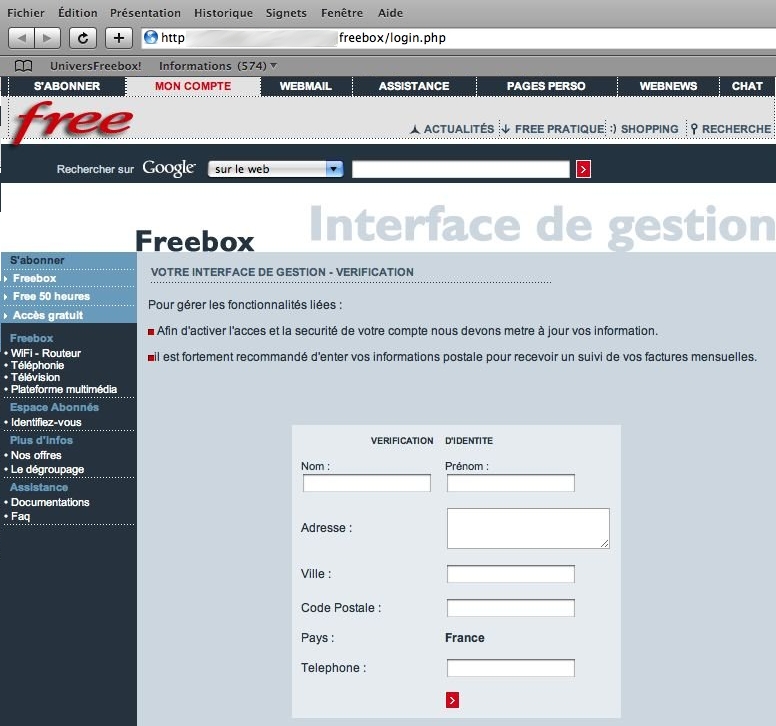Open the bookmarks book icon
The width and height of the screenshot is (776, 726).
coord(23,66)
